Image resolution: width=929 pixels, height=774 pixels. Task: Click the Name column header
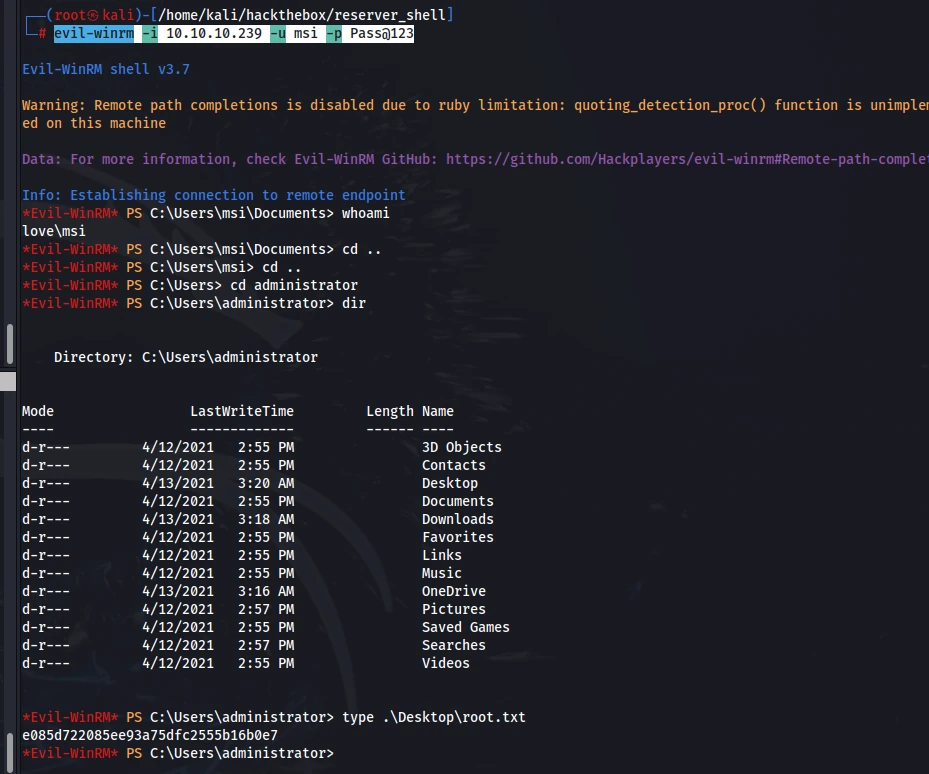click(x=438, y=411)
